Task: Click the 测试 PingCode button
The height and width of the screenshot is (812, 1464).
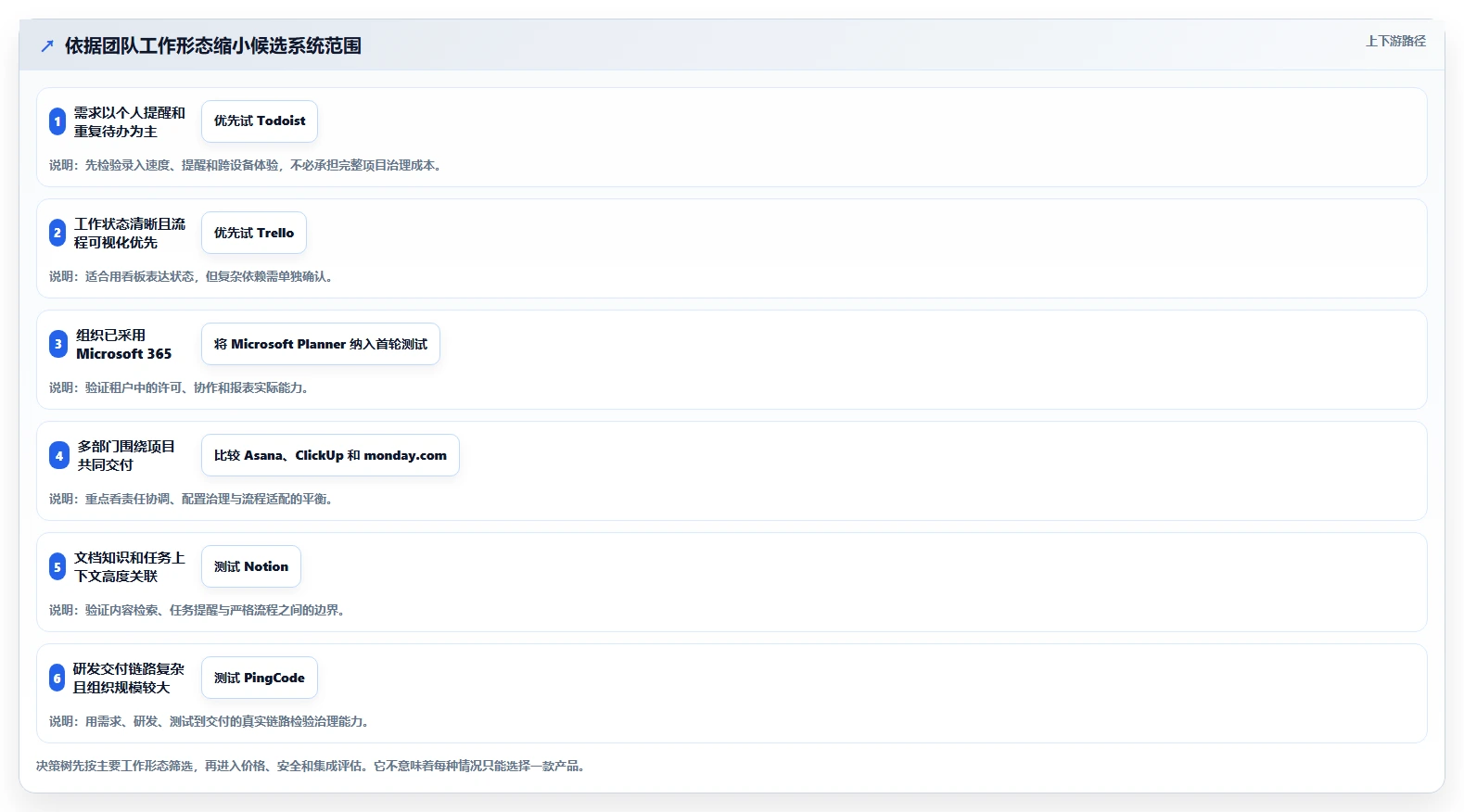Action: (x=260, y=678)
